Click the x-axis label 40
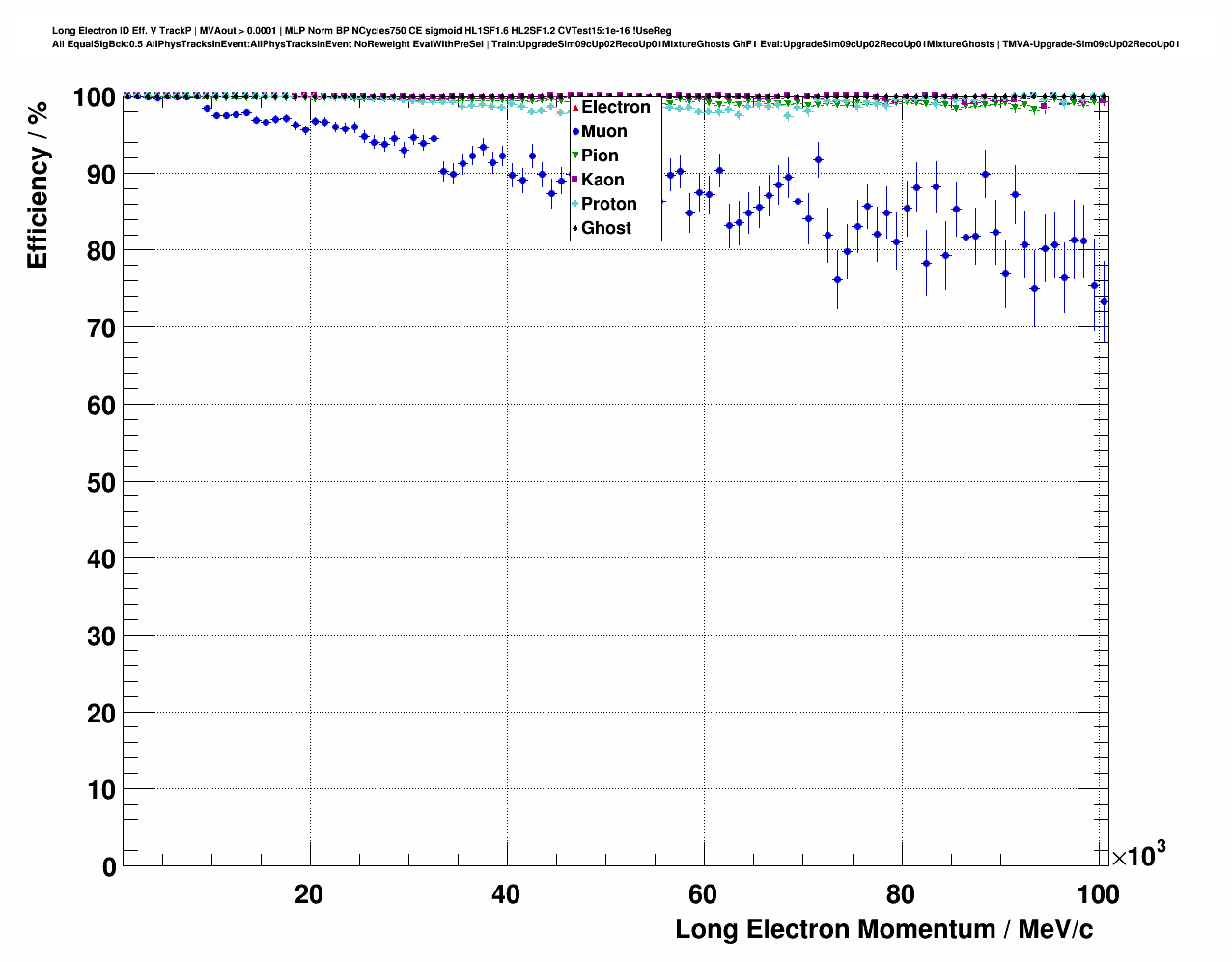The width and height of the screenshot is (1232, 962). 506,894
